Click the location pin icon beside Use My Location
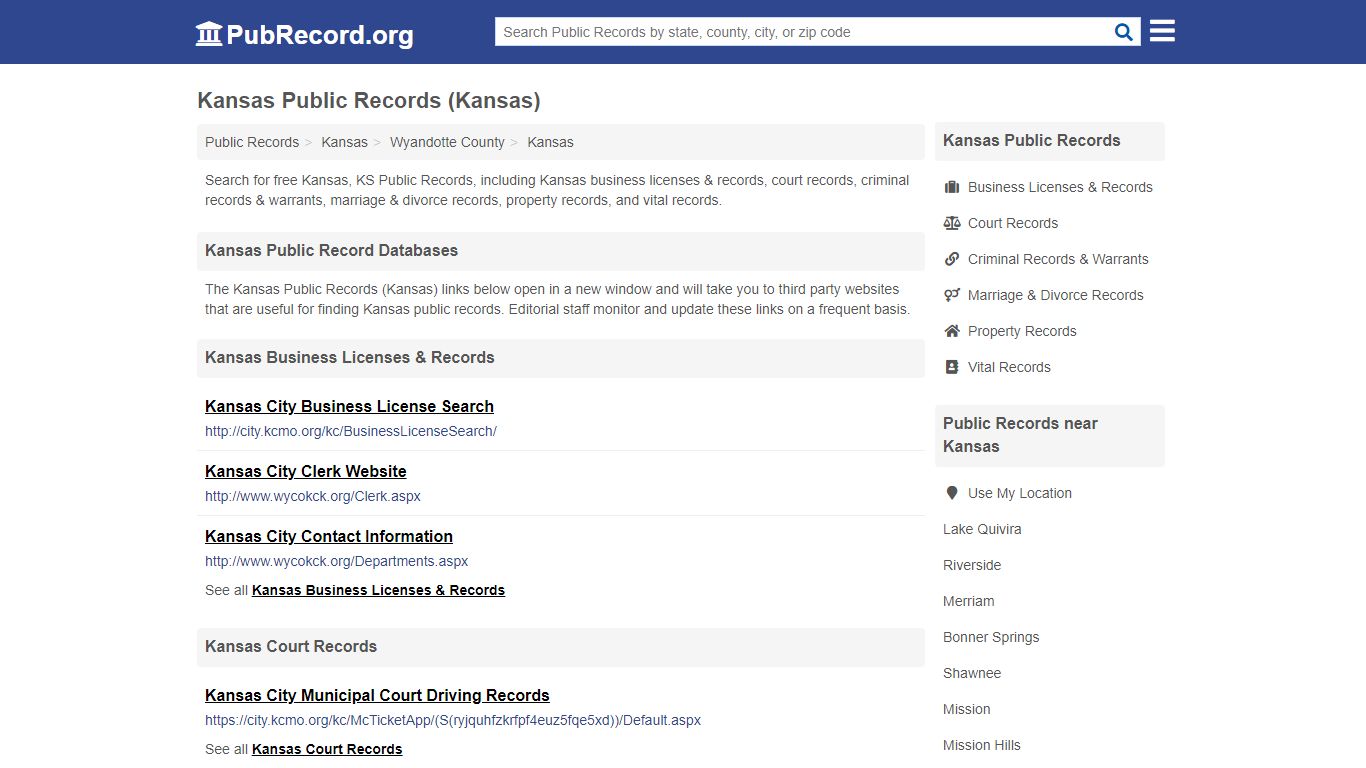 pos(952,493)
